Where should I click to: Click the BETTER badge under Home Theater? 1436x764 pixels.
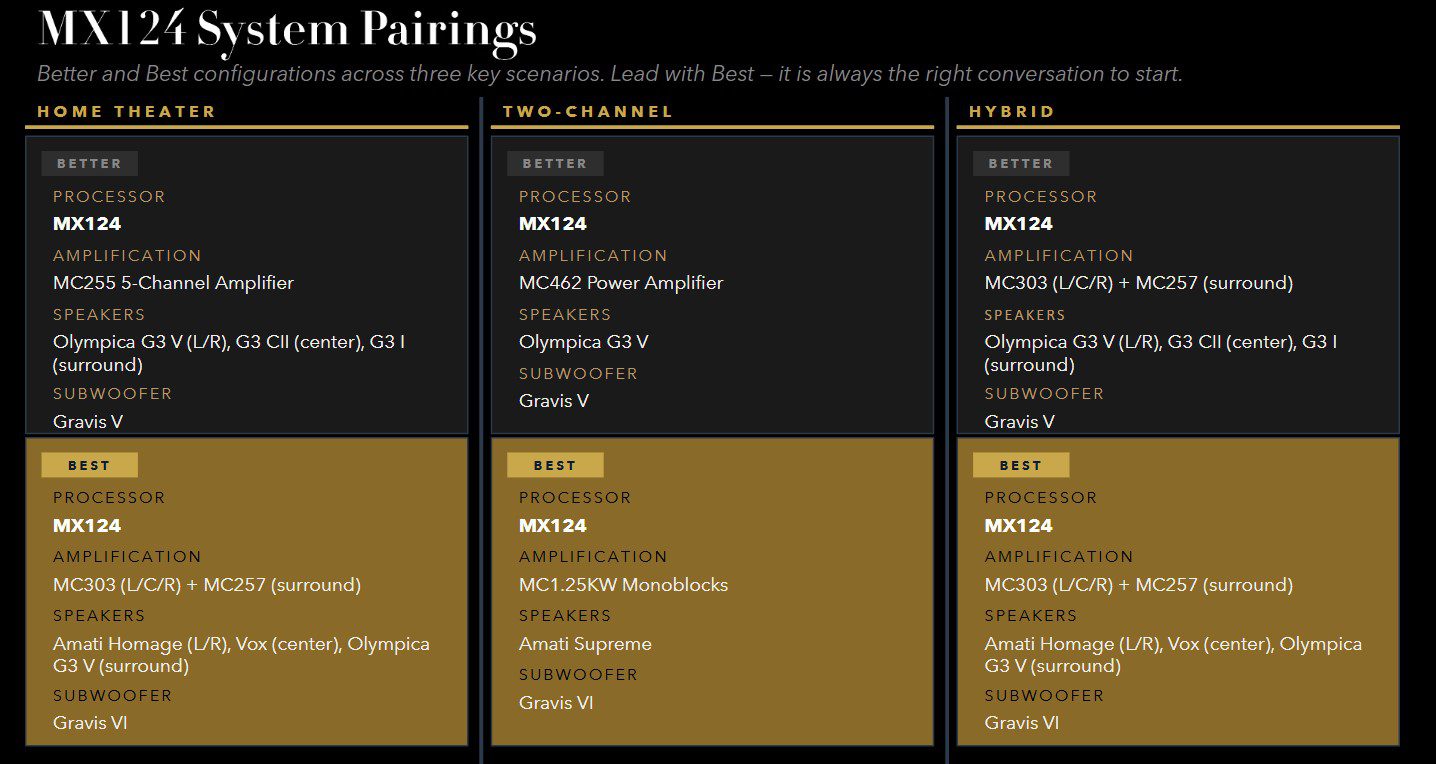(90, 164)
